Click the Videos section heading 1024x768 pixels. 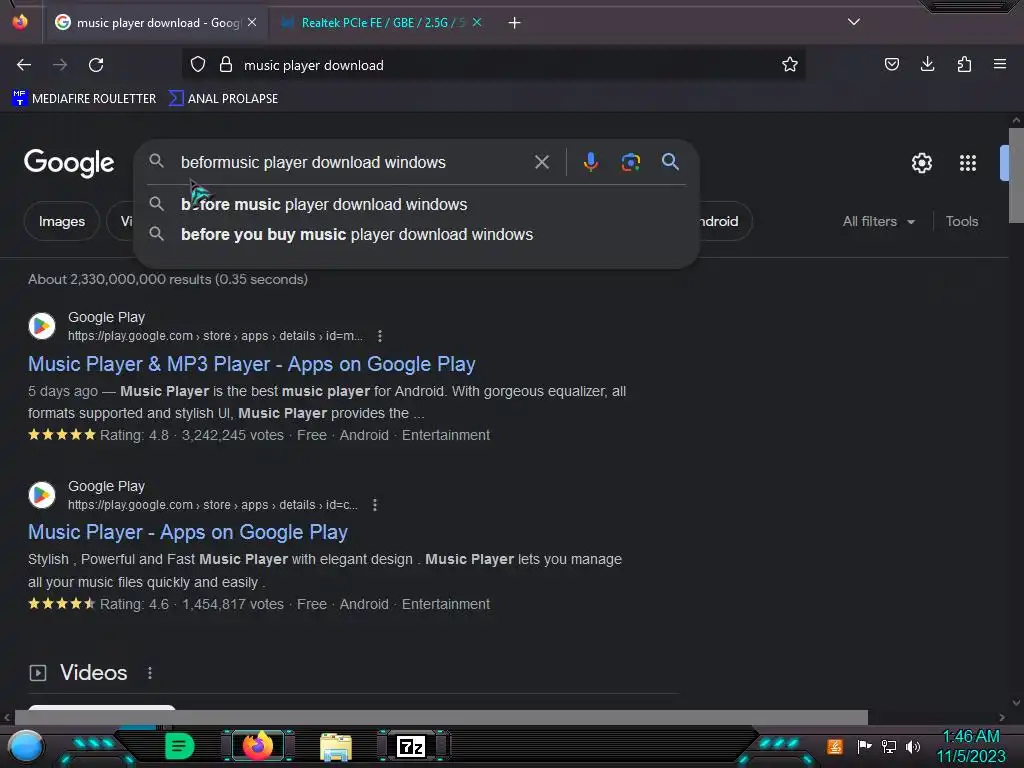93,673
